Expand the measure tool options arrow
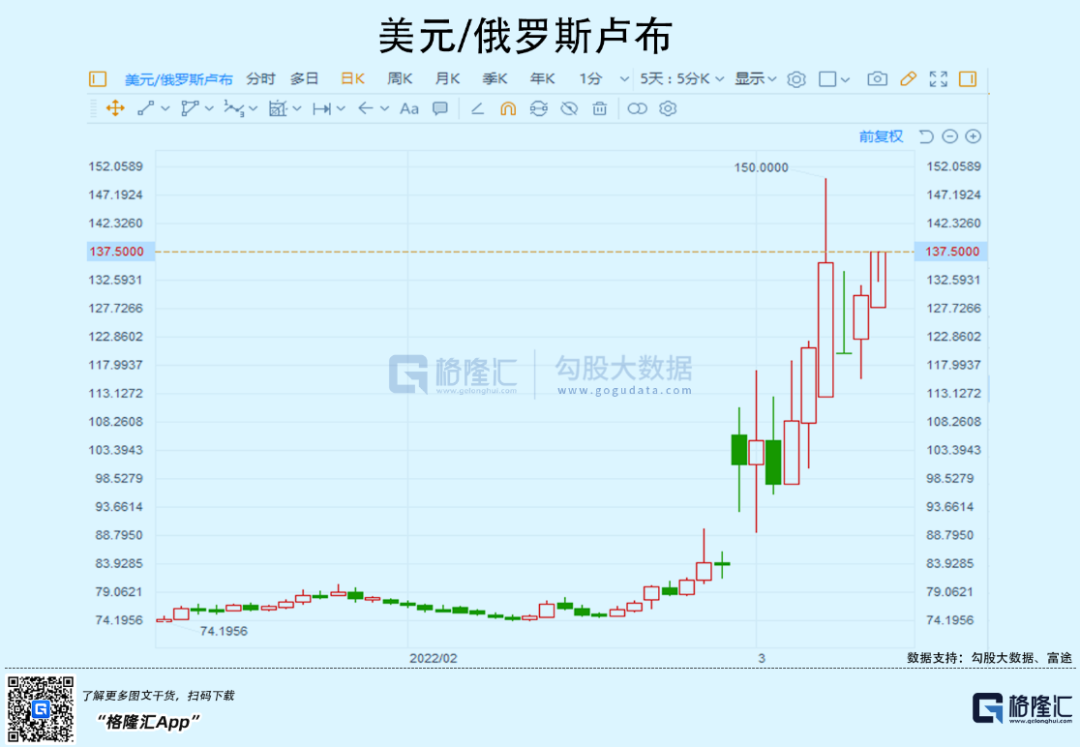The height and width of the screenshot is (747, 1080). tap(297, 109)
